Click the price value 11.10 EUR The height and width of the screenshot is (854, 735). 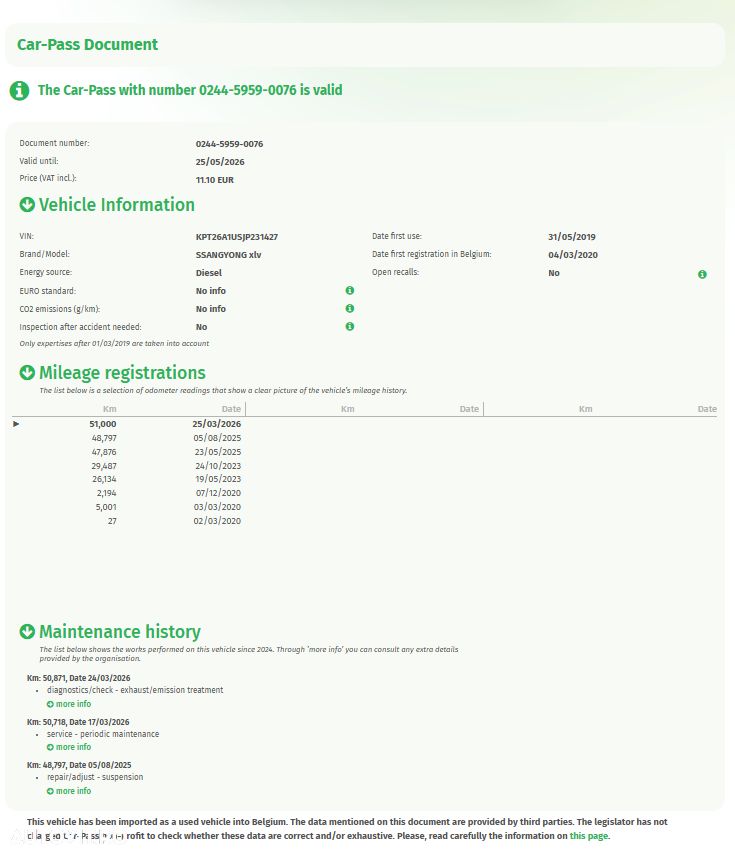tap(215, 180)
